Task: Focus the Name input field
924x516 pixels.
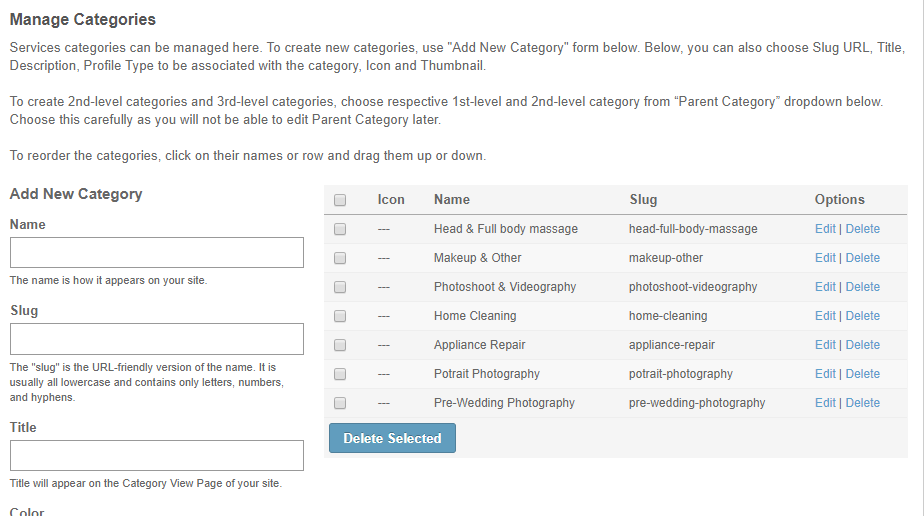Action: 157,253
